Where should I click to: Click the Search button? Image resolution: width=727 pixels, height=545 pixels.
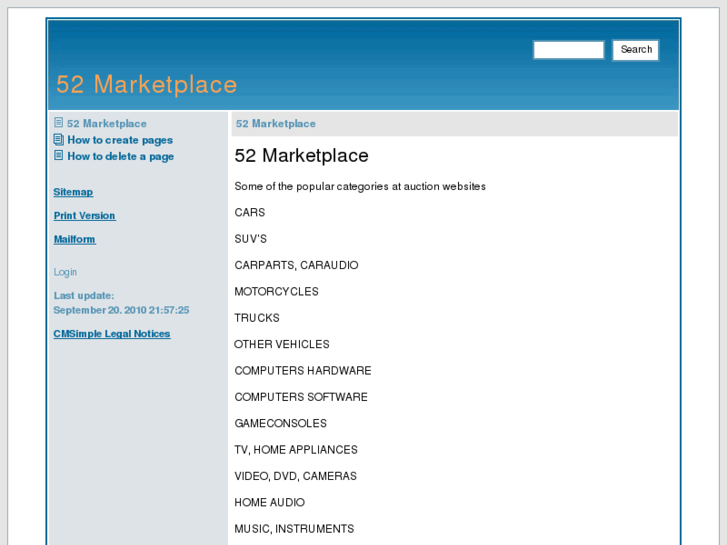pyautogui.click(x=636, y=50)
